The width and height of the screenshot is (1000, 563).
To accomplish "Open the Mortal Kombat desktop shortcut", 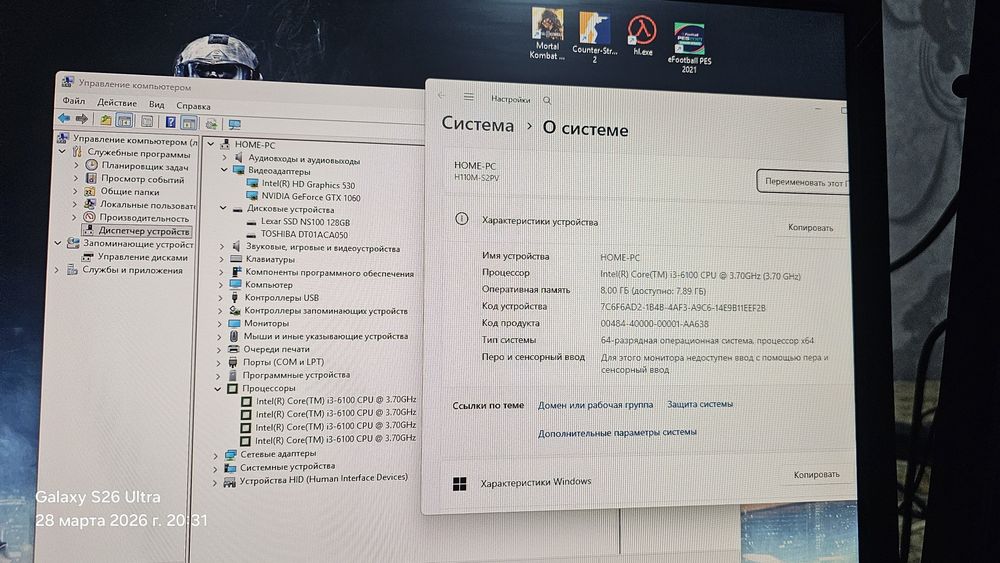I will tap(547, 34).
